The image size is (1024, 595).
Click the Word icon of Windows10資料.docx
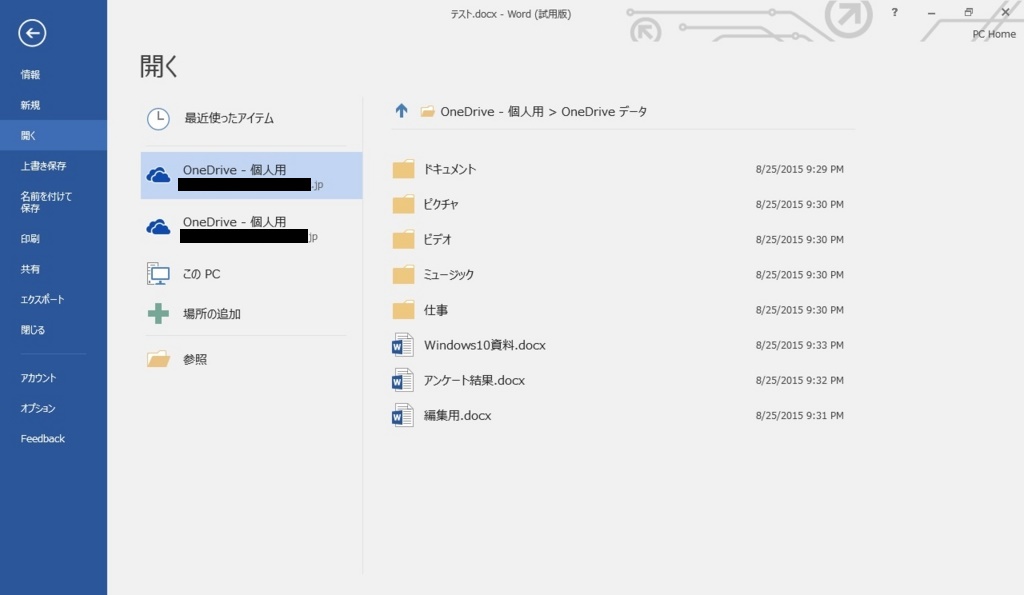pyautogui.click(x=402, y=346)
